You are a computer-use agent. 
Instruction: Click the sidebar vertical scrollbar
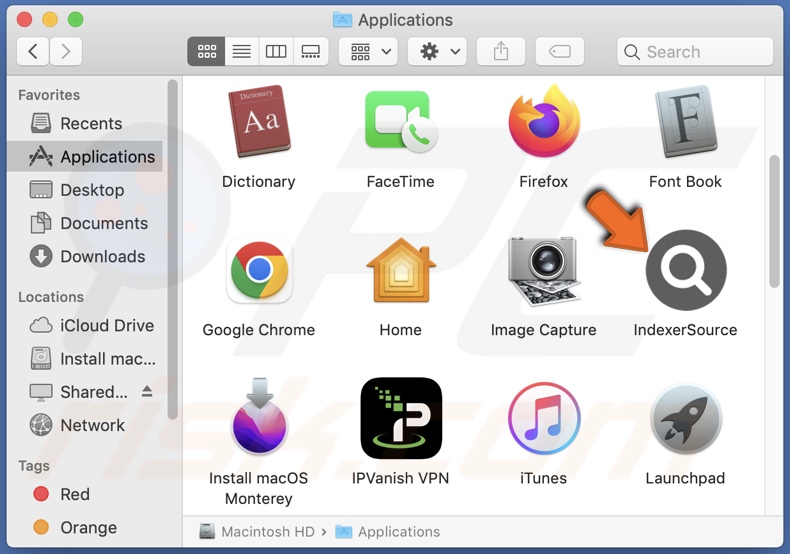click(173, 249)
